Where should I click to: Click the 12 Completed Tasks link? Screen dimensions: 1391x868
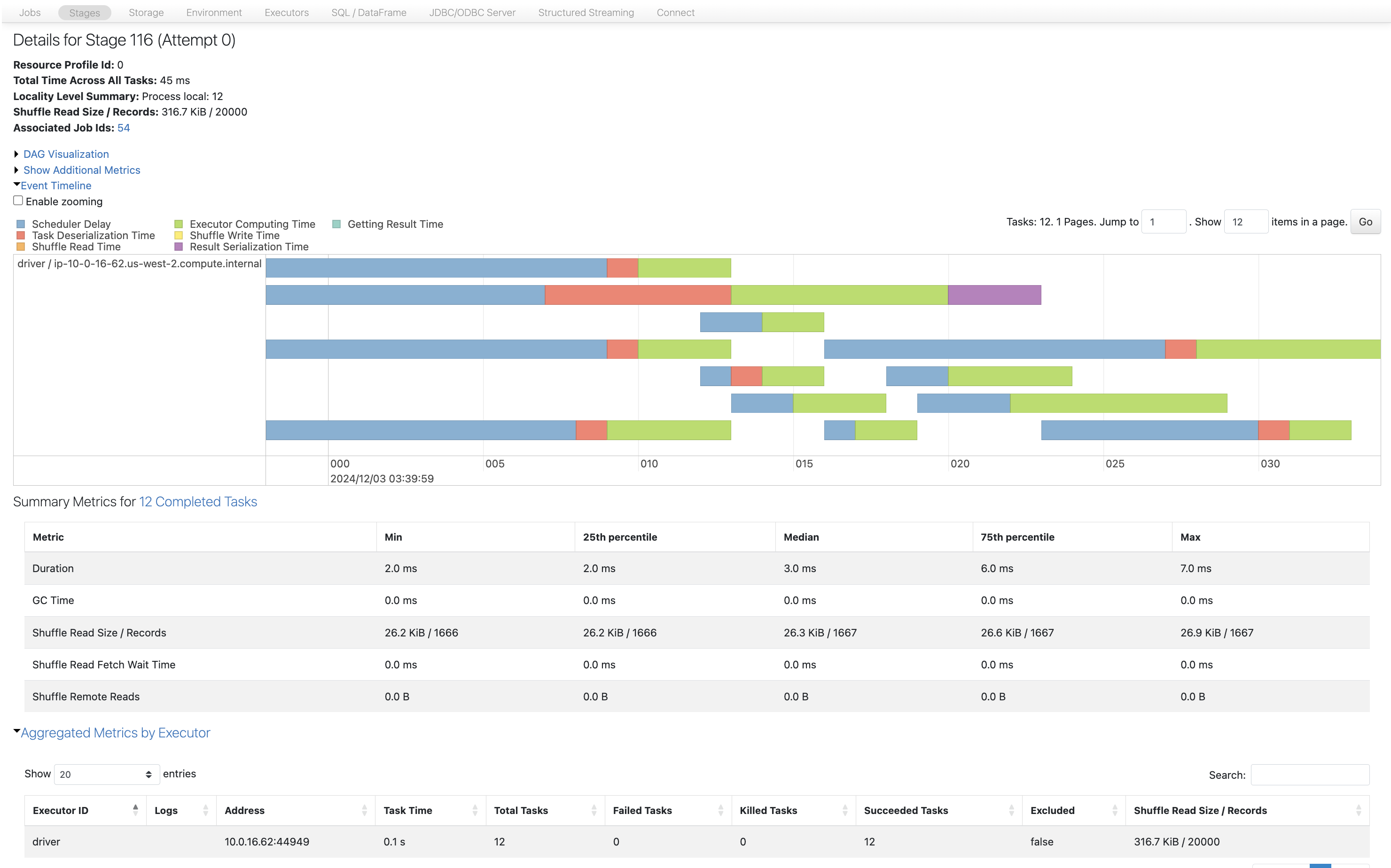198,501
